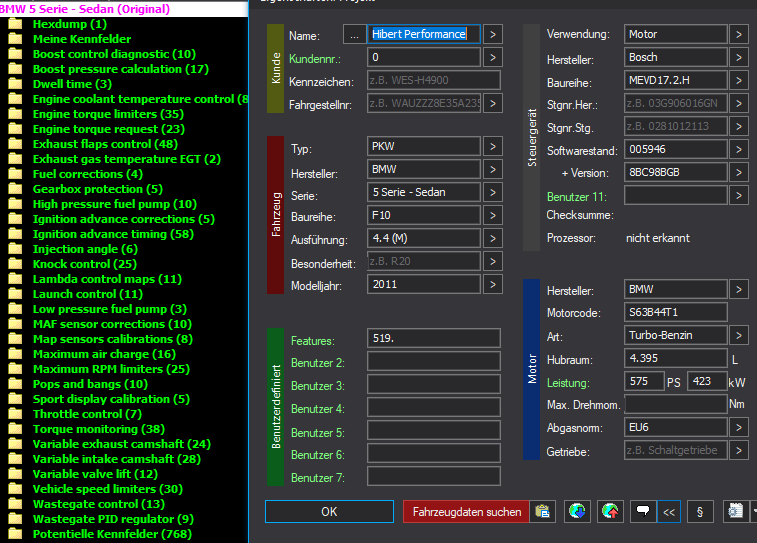
Task: Click the folder icon beside Injection angle (6)
Action: [x=15, y=249]
